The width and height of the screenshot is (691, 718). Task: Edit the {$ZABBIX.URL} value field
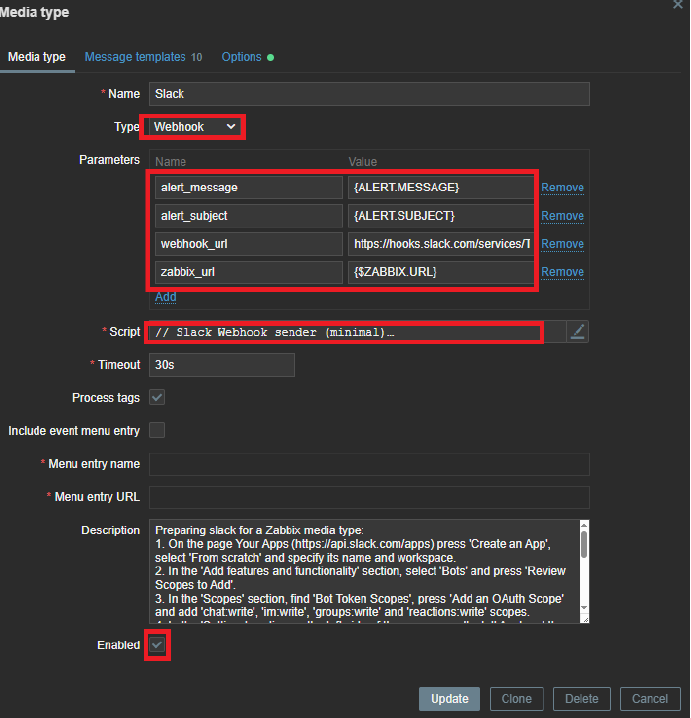[x=441, y=272]
